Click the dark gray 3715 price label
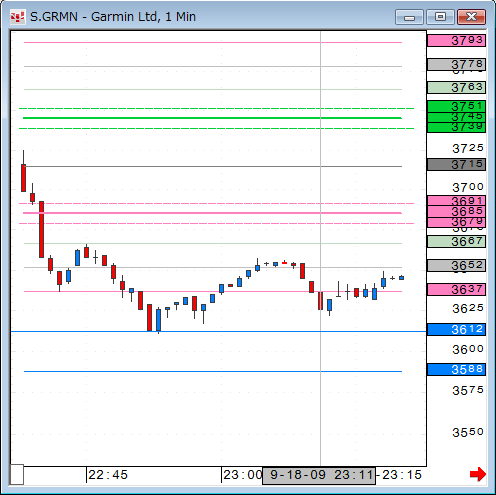This screenshot has height=495, width=496. point(456,165)
